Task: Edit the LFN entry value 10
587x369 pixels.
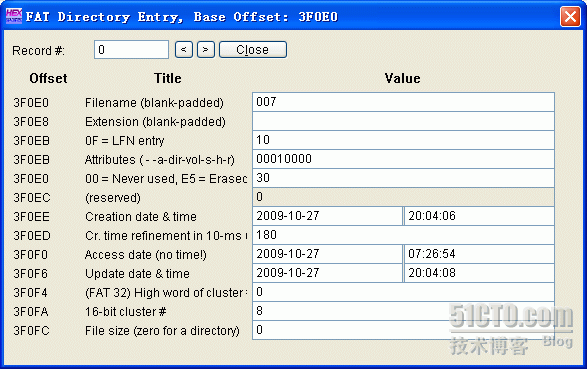Action: click(x=403, y=140)
